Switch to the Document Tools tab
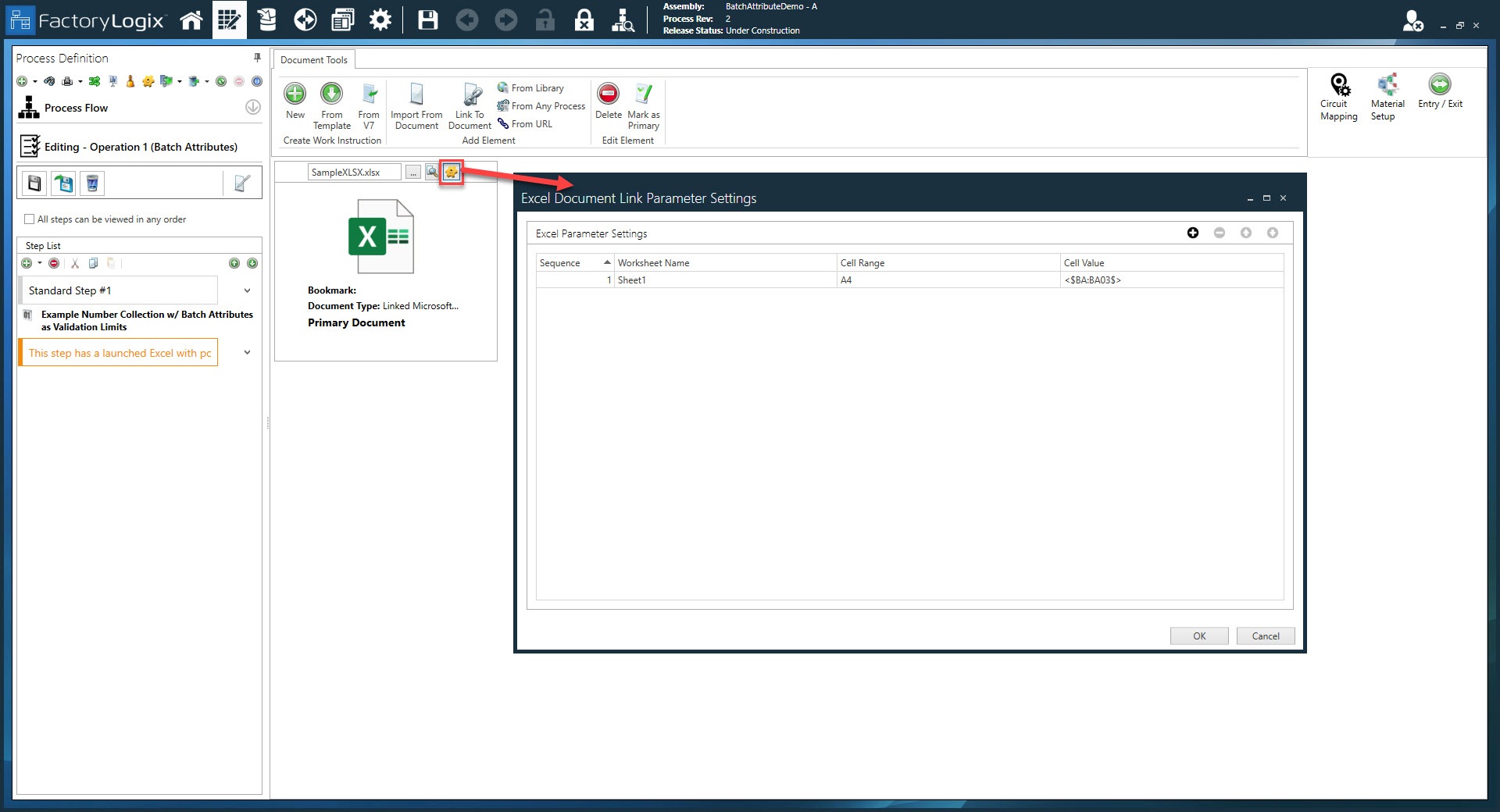This screenshot has width=1500, height=812. (x=314, y=59)
